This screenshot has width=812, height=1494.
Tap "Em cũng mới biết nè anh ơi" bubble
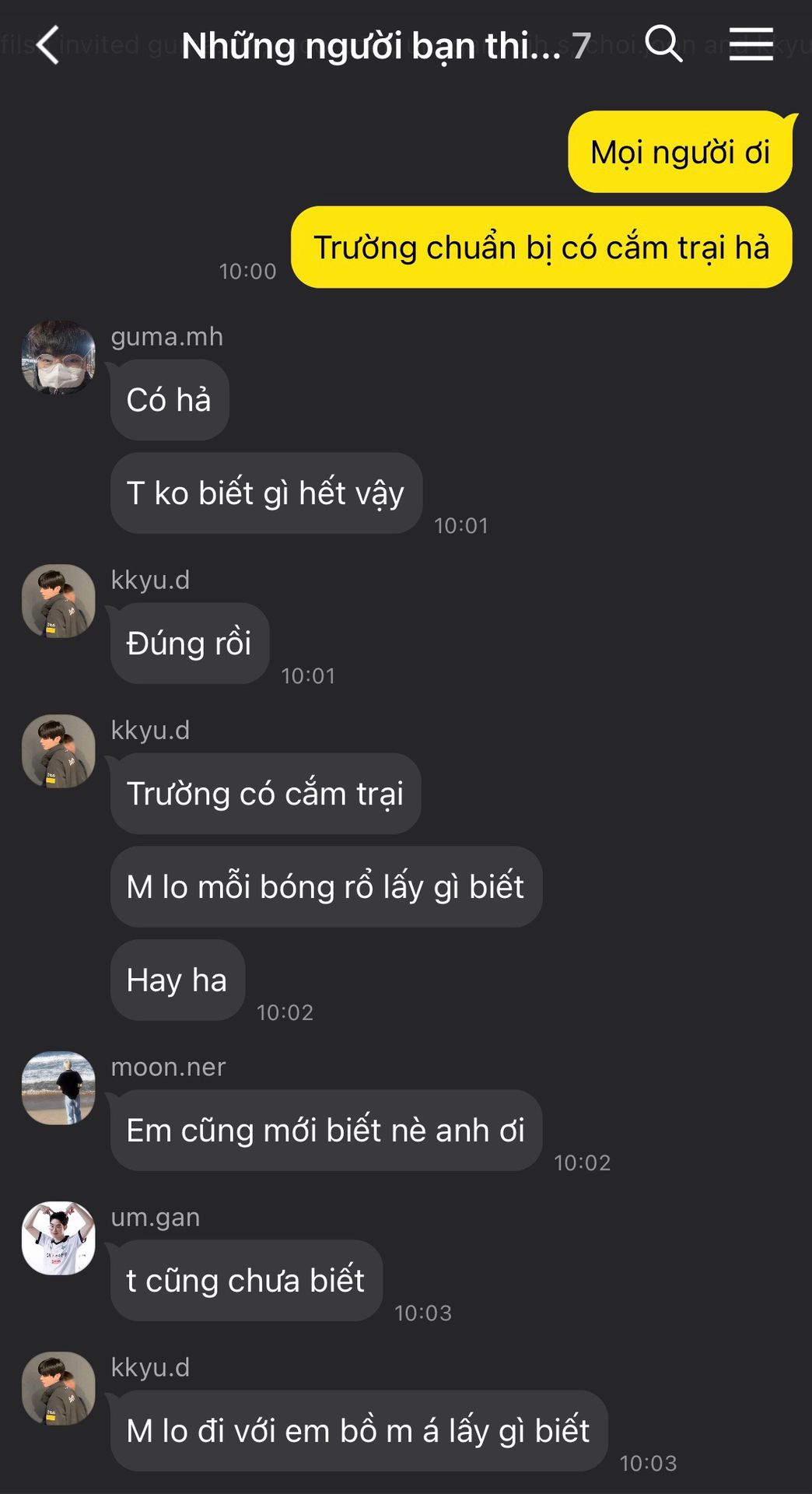326,1131
